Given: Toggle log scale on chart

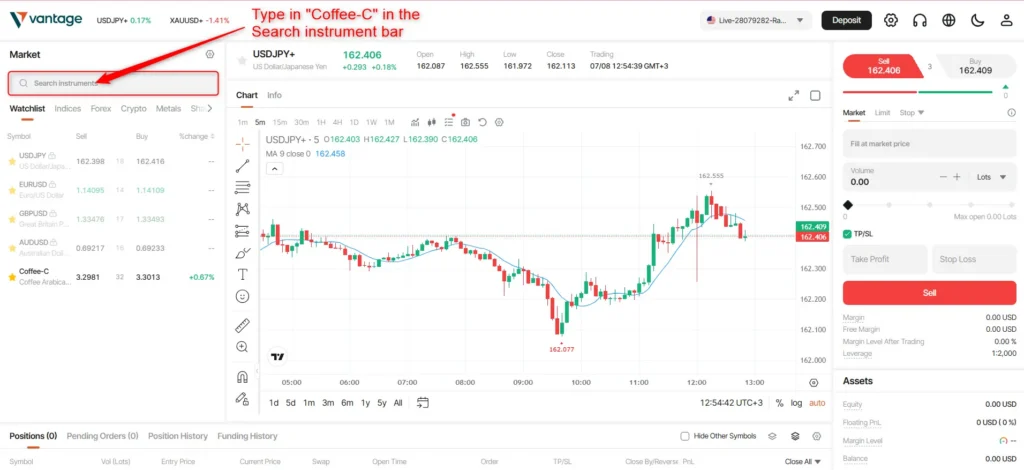Looking at the screenshot, I should coord(796,403).
